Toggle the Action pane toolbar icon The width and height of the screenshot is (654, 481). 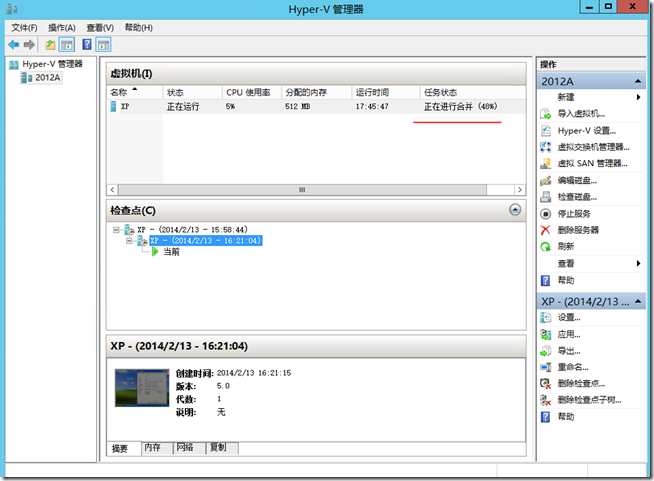[x=103, y=44]
